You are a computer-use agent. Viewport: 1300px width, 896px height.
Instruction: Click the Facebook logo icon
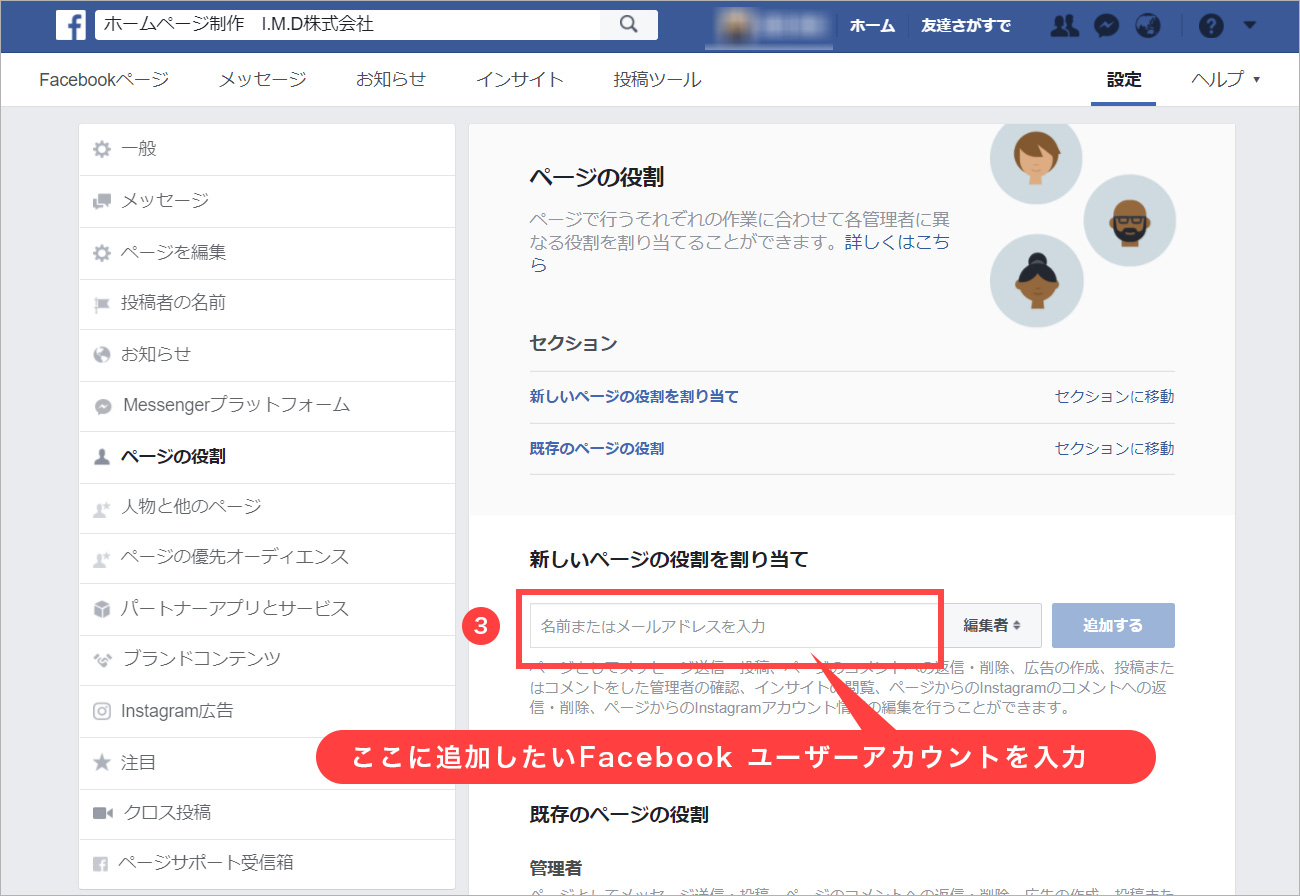(71, 25)
